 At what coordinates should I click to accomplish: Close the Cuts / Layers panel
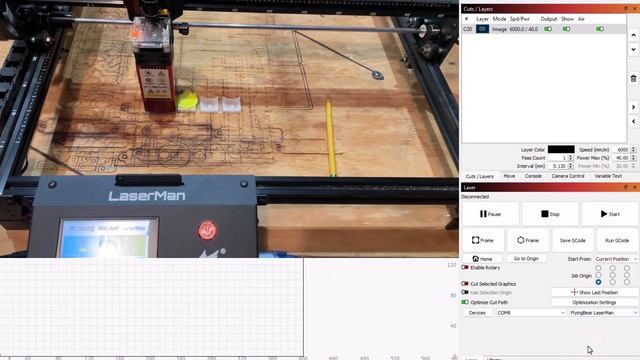tap(635, 9)
